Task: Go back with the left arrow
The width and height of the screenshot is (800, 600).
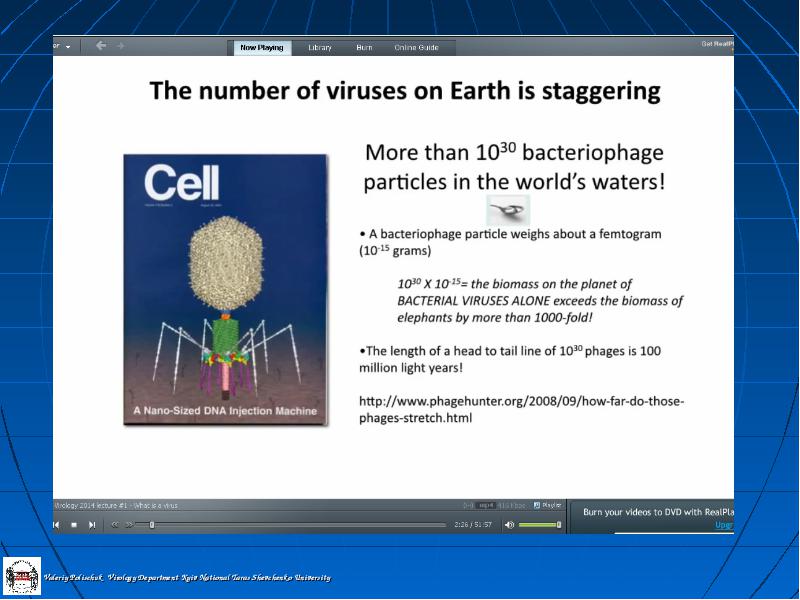Action: click(x=101, y=46)
